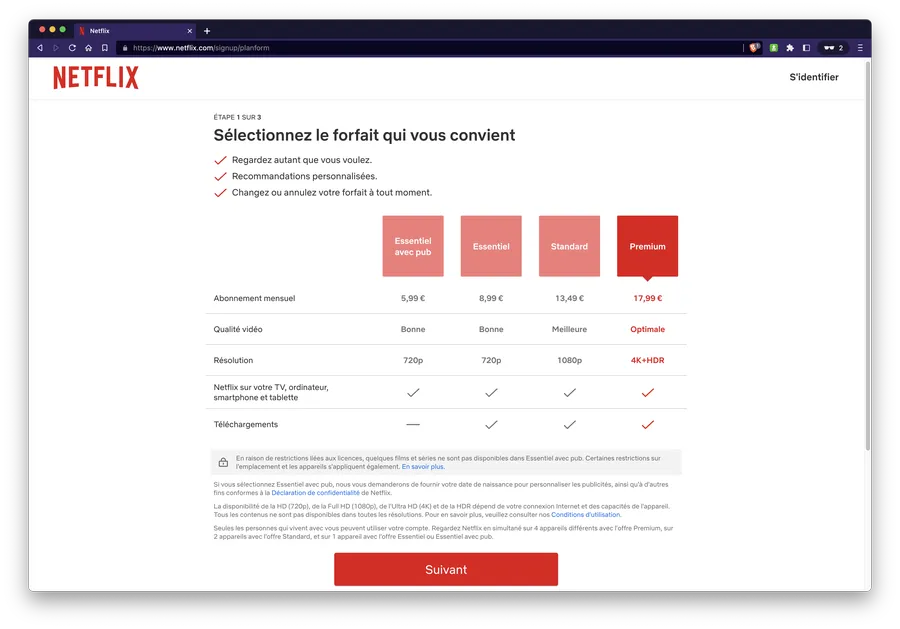Image resolution: width=900 pixels, height=629 pixels.
Task: Click the Meilleure video quality cell
Action: pos(569,329)
